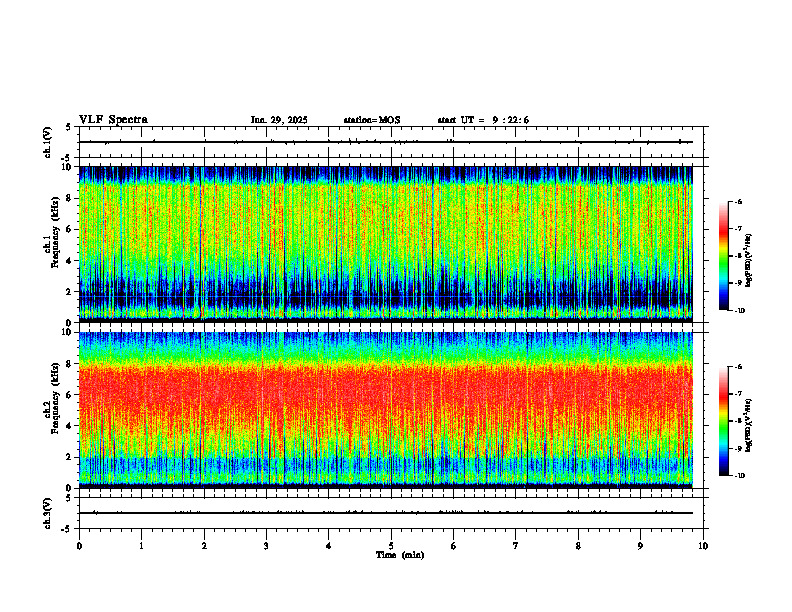Viewport: 792px width, 612px height.
Task: Click the "ch.3(V)" axis label
Action: click(48, 513)
